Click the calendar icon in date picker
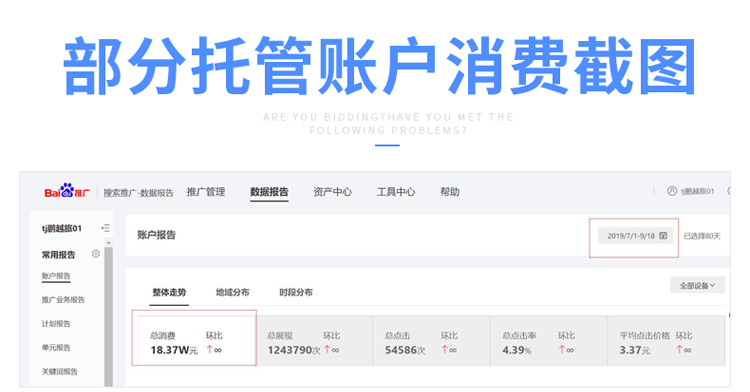Screen dimensions: 750x392 pyautogui.click(x=663, y=236)
